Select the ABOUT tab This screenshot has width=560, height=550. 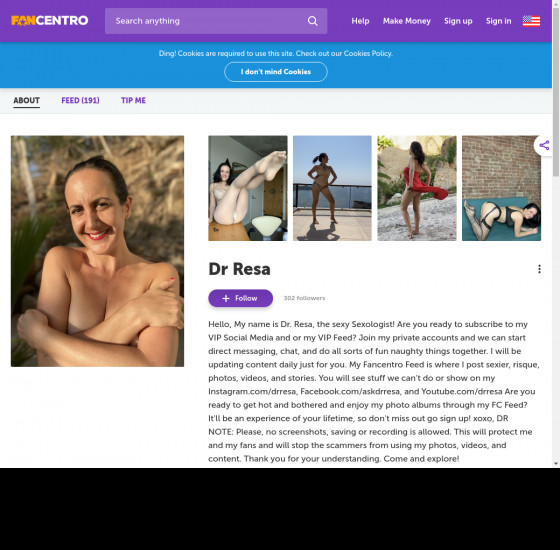click(x=26, y=101)
